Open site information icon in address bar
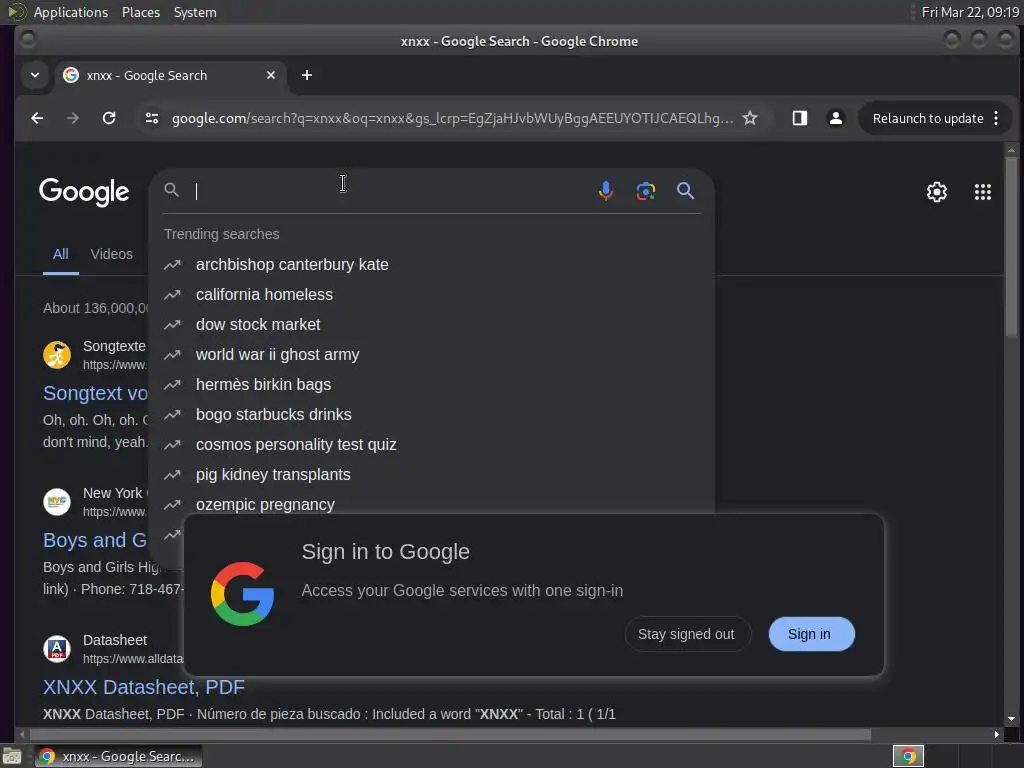 [152, 118]
